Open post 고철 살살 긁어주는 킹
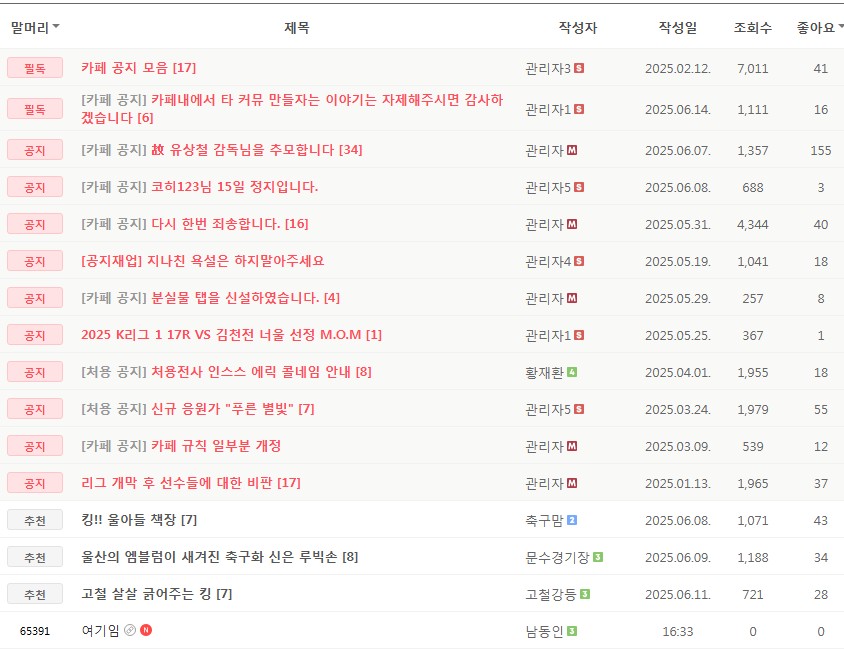This screenshot has height=652, width=844. [x=146, y=594]
